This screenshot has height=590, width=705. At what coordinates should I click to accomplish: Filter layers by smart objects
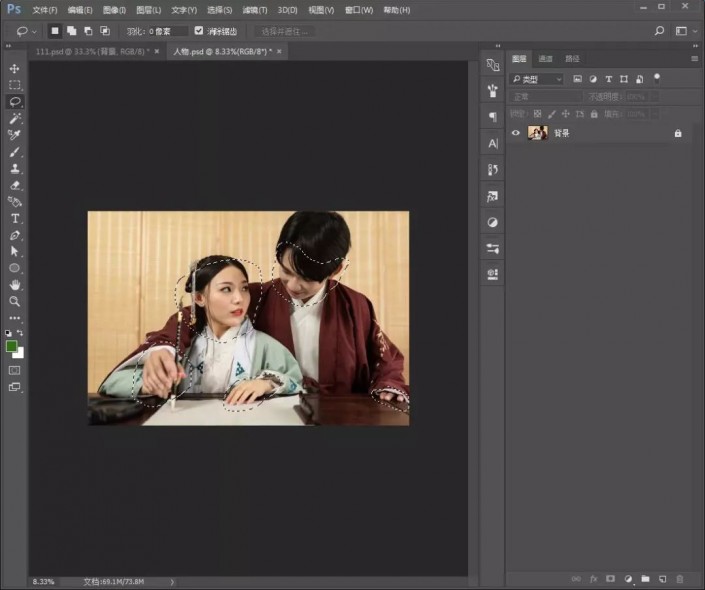point(639,79)
